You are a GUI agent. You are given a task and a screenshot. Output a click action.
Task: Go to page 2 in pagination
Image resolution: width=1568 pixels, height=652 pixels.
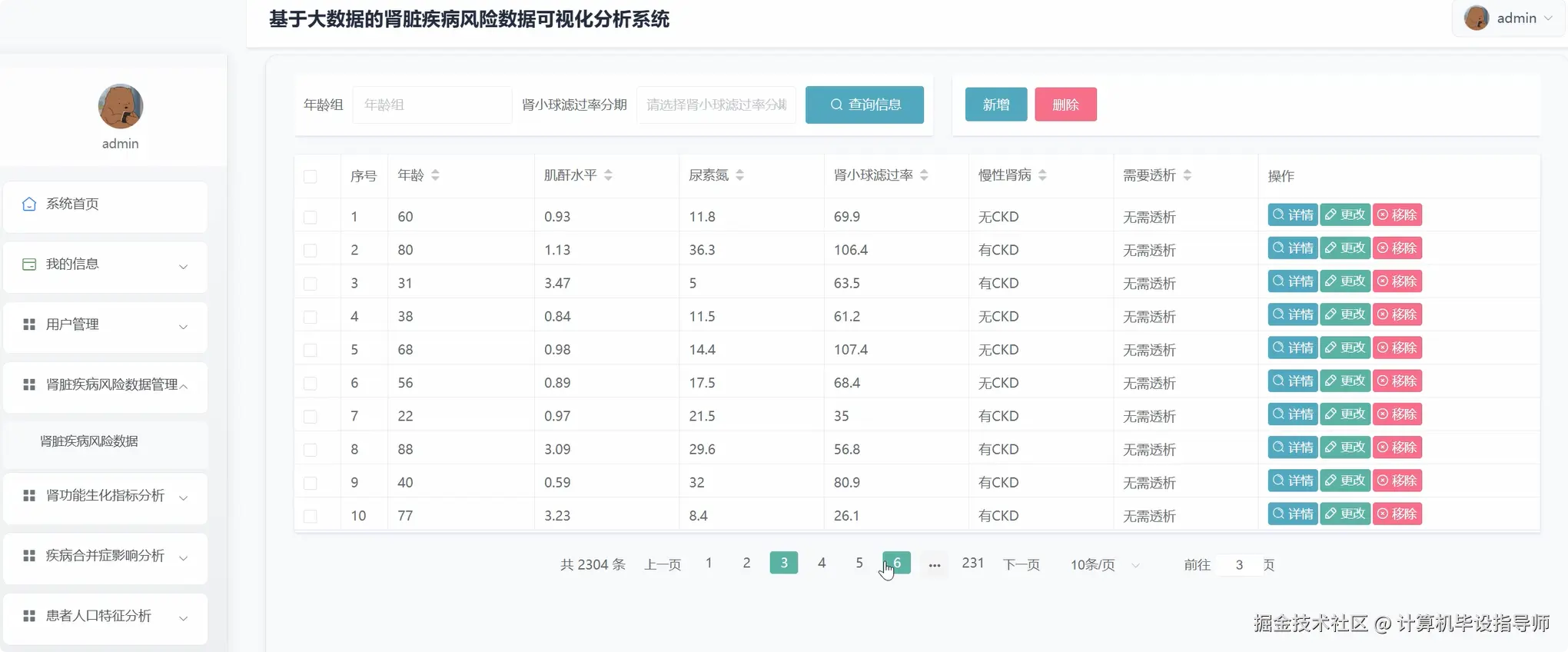point(746,563)
